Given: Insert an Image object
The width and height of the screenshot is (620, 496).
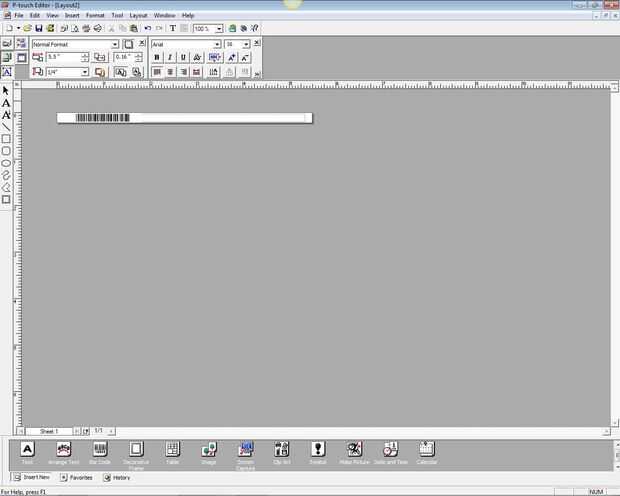Looking at the screenshot, I should point(209,453).
